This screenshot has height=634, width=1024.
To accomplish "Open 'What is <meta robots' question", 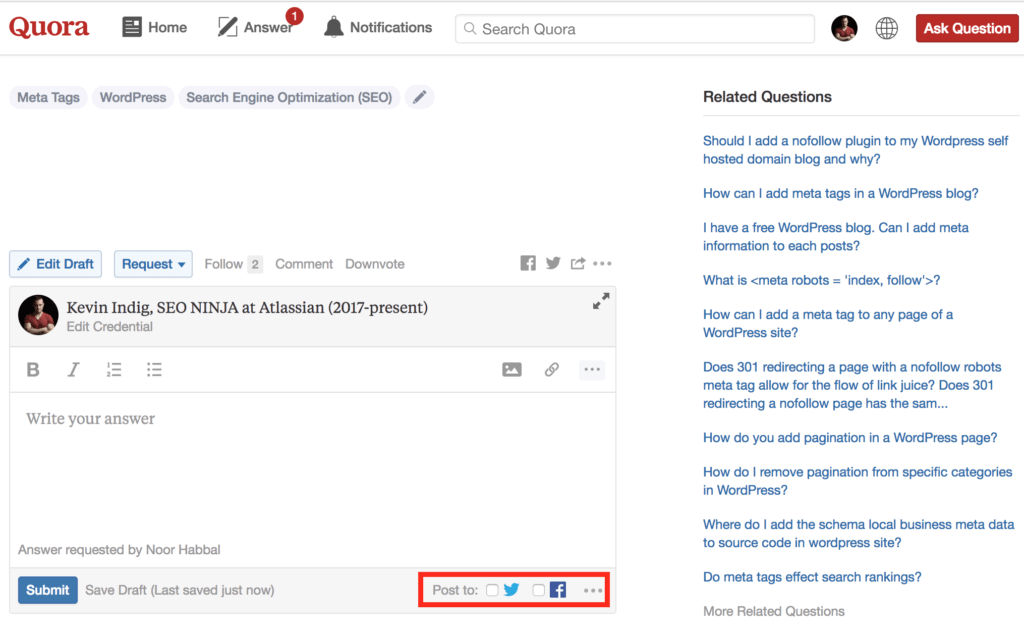I will [x=822, y=280].
